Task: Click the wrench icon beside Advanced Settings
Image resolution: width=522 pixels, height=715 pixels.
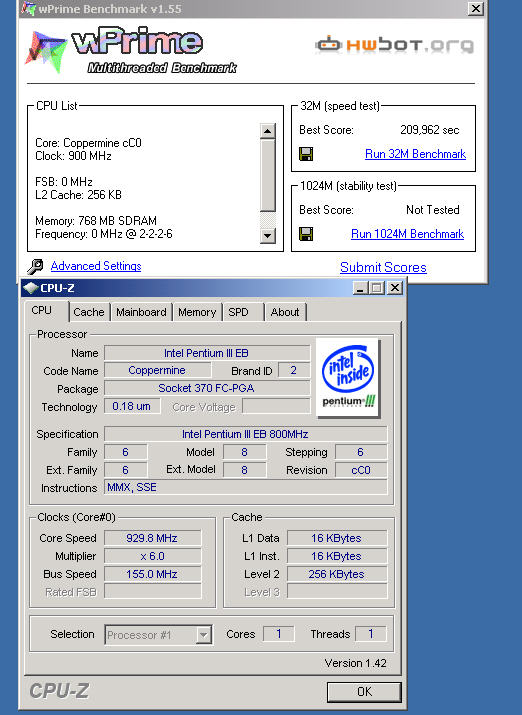Action: [35, 266]
